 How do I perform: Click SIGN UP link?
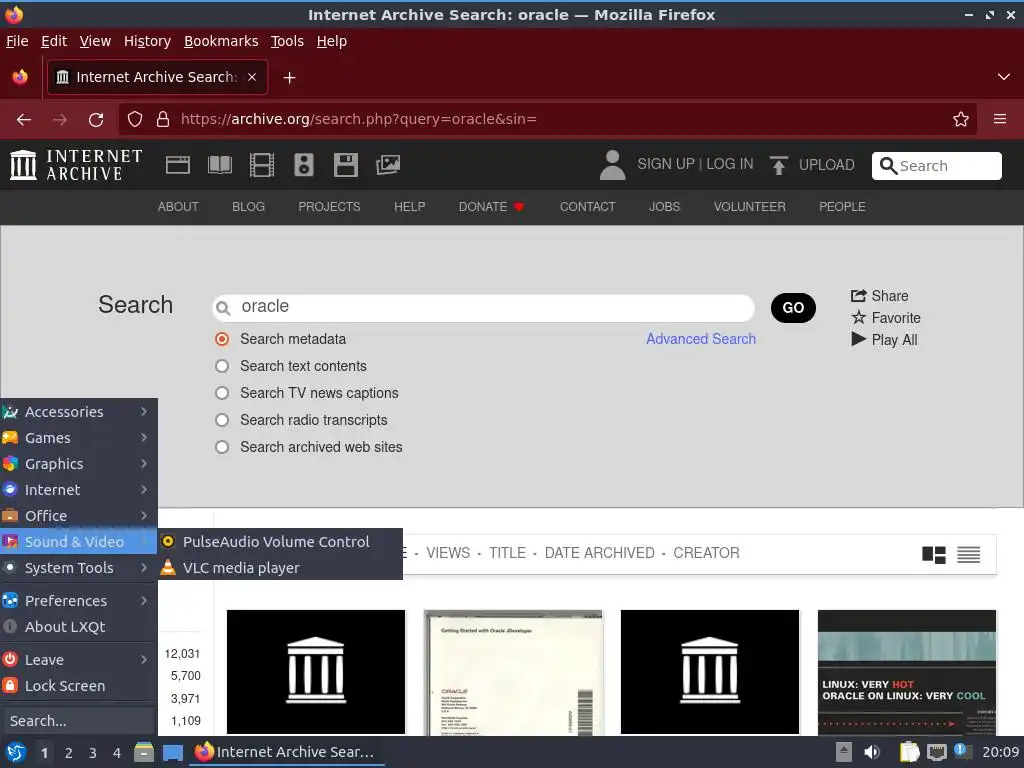pos(665,164)
